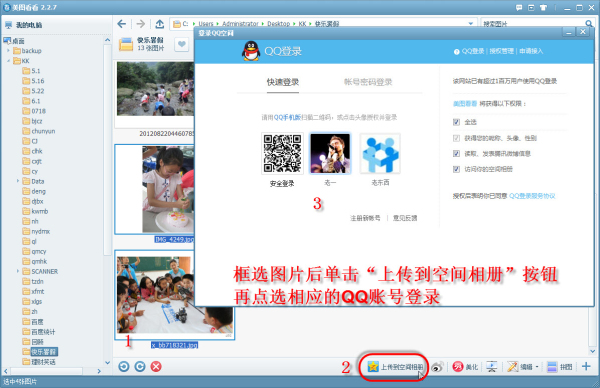
Task: Click the plus icon in bottom toolbar
Action: point(586,367)
